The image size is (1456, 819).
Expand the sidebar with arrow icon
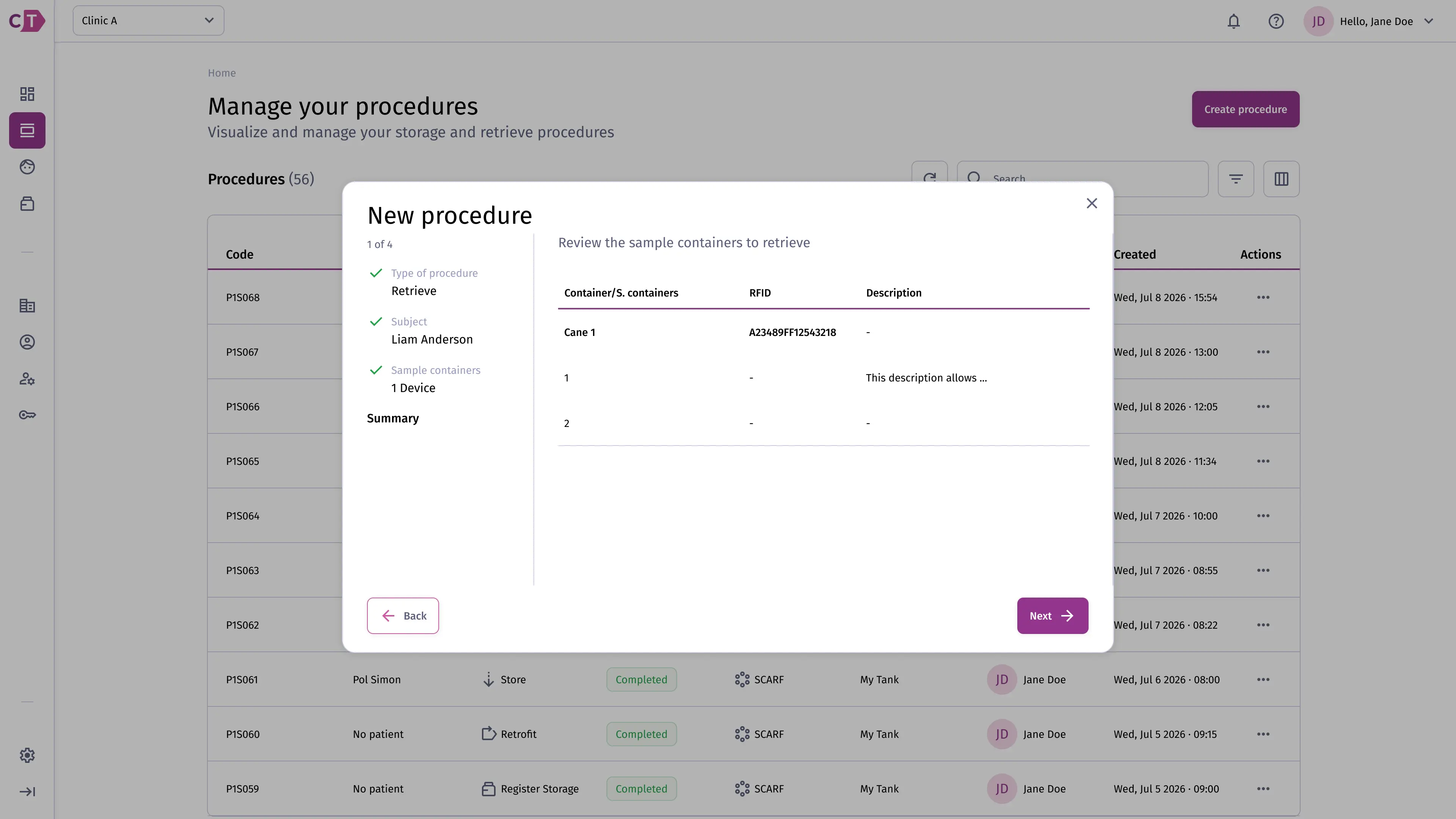(27, 792)
